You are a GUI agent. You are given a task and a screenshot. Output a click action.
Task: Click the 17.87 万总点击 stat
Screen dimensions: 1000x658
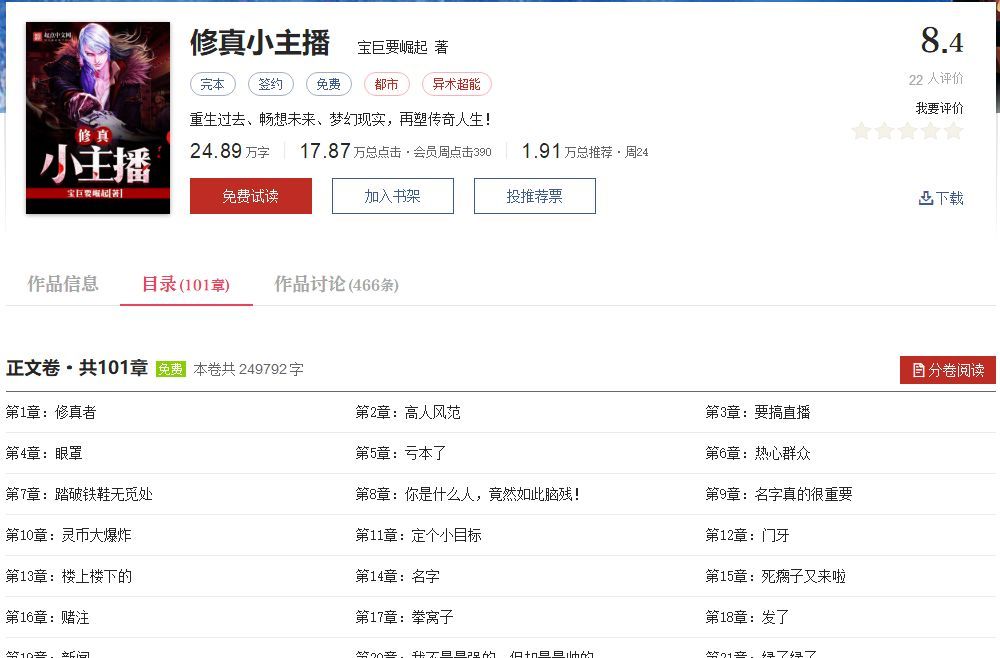(x=351, y=151)
